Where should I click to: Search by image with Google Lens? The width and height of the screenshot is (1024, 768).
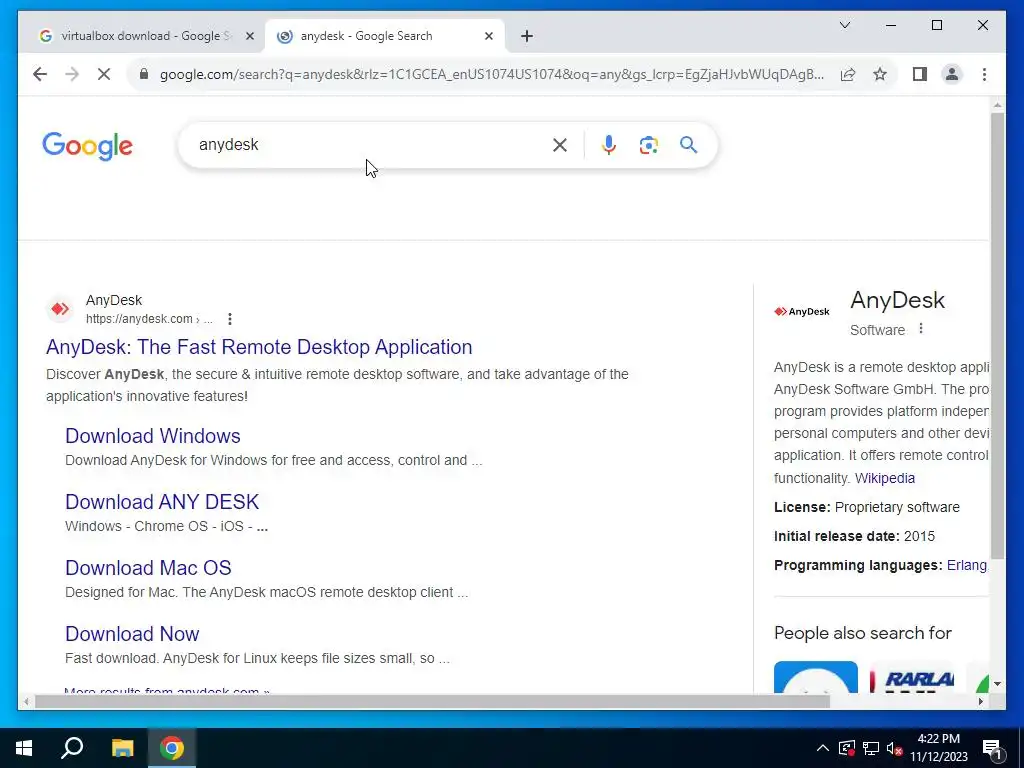click(648, 145)
